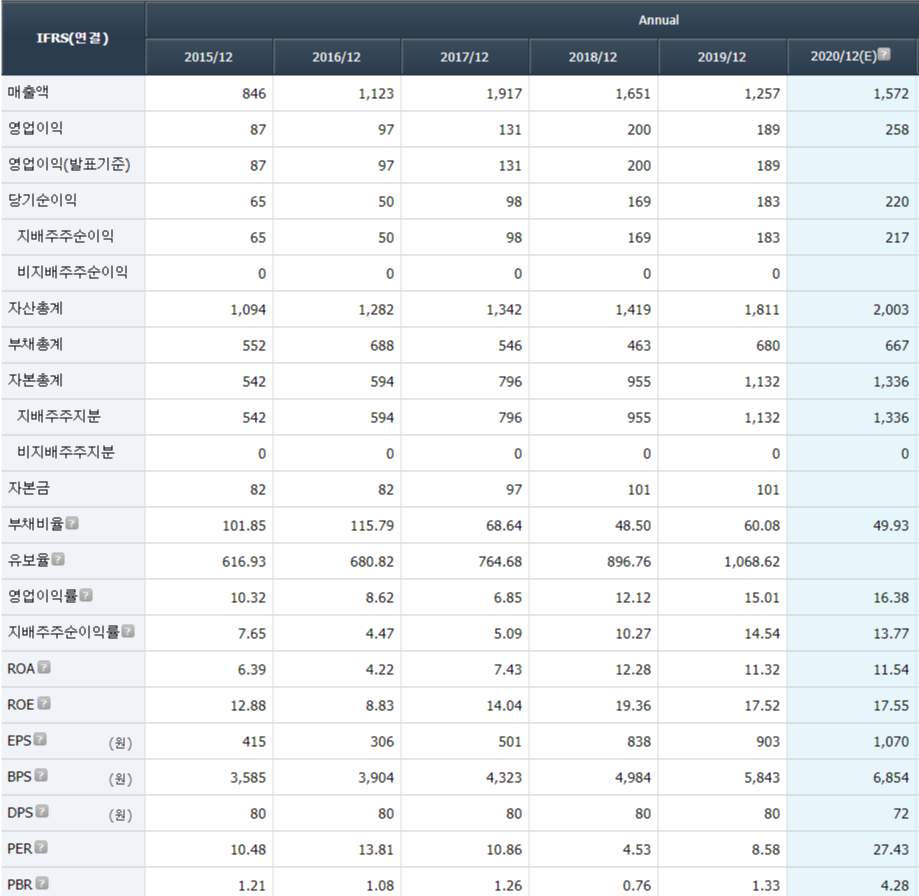Click the help icon beside 부채비율
919x896 pixels.
tap(72, 523)
